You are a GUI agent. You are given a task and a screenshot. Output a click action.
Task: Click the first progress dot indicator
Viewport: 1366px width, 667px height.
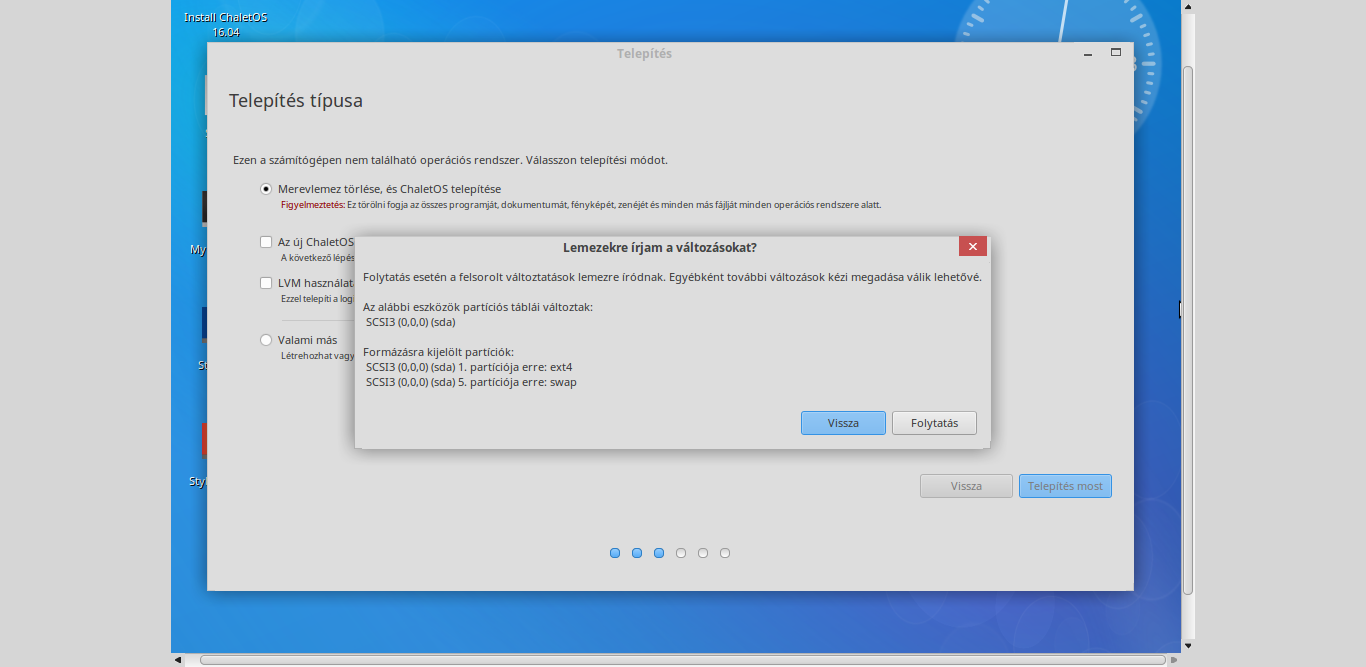point(615,553)
